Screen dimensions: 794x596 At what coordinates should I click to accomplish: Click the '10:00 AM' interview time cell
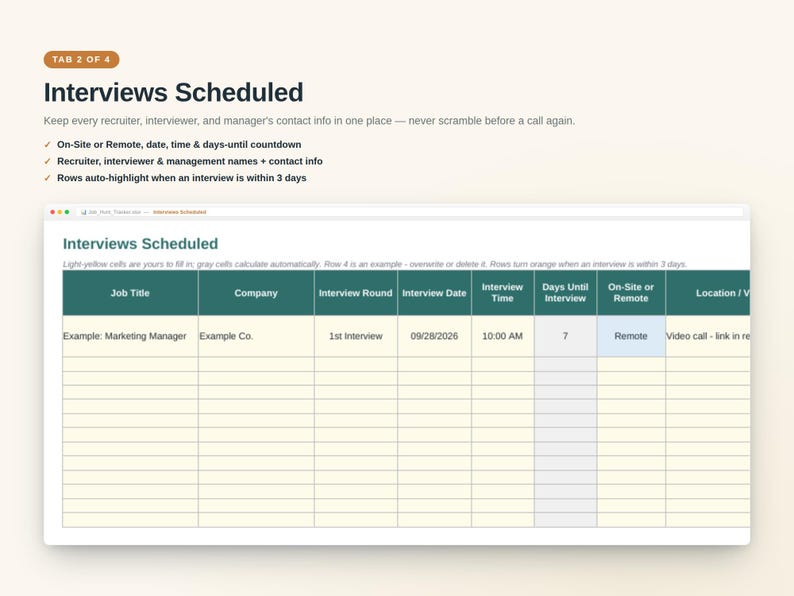(502, 336)
